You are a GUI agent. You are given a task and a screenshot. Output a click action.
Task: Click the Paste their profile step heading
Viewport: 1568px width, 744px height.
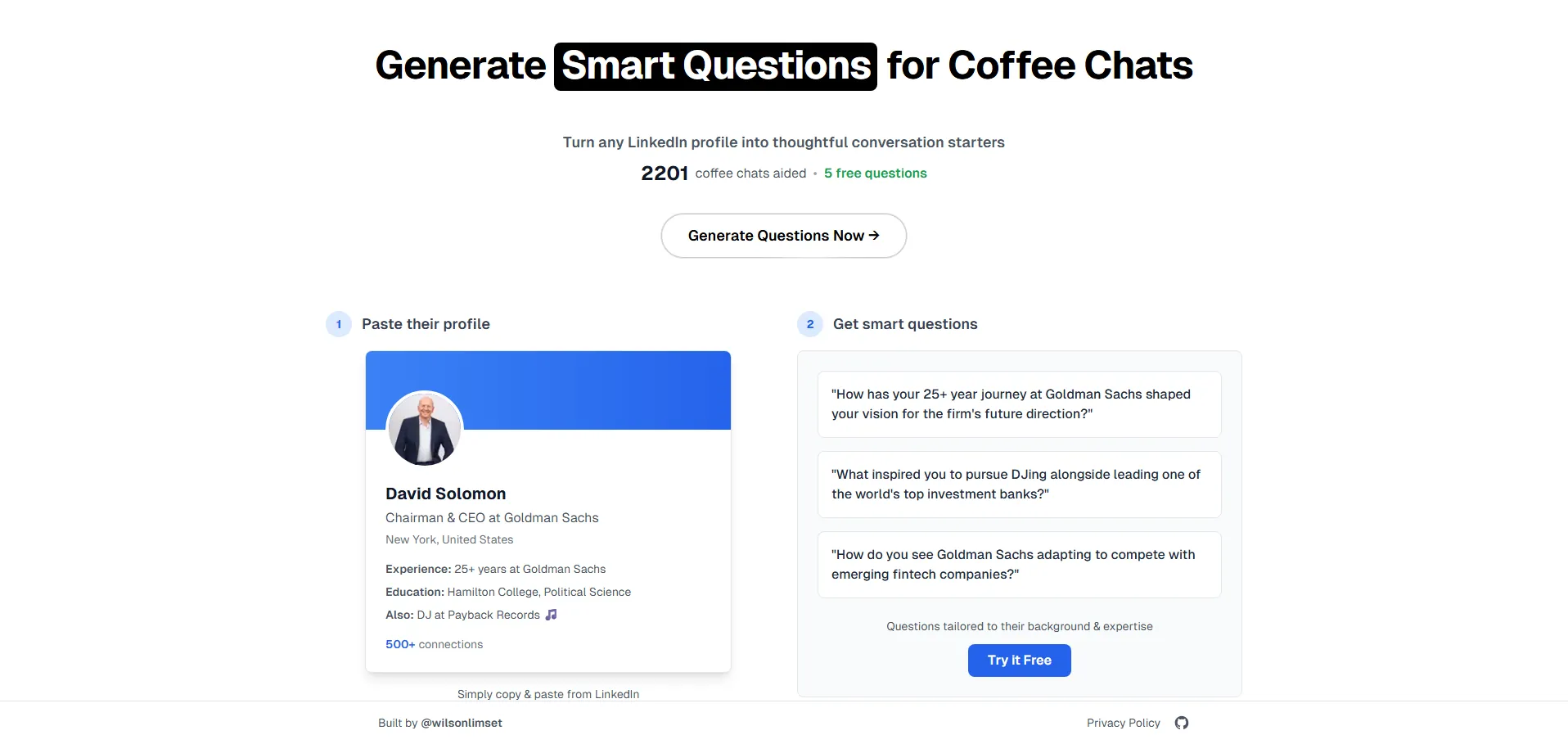(426, 324)
